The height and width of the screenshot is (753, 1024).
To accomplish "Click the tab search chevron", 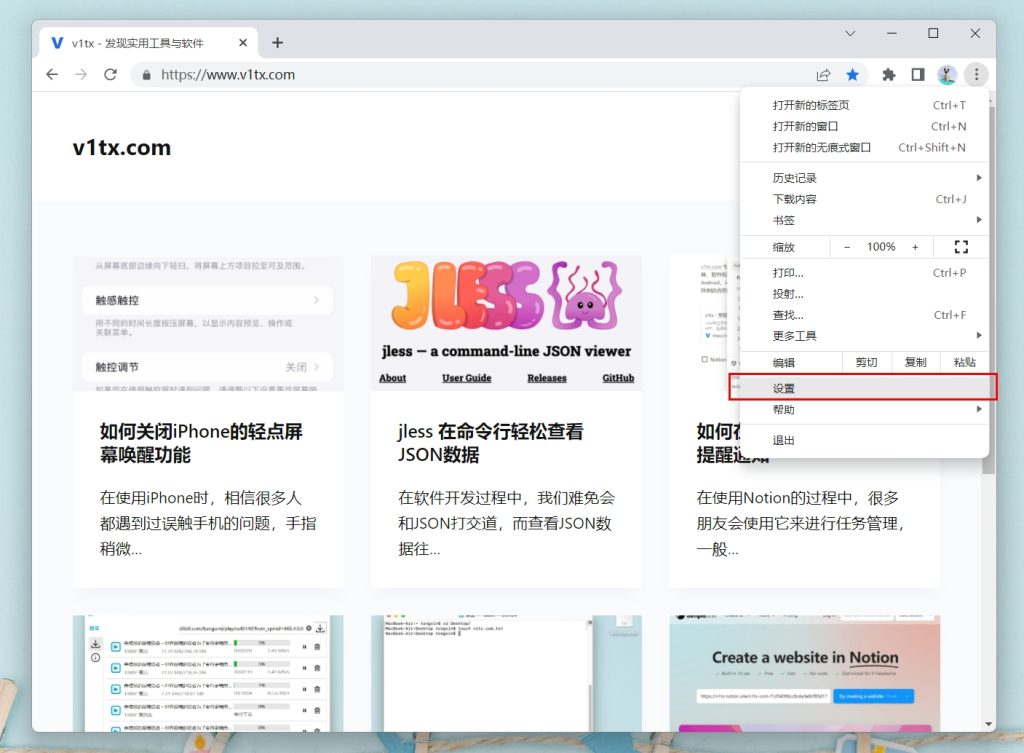I will tap(850, 33).
